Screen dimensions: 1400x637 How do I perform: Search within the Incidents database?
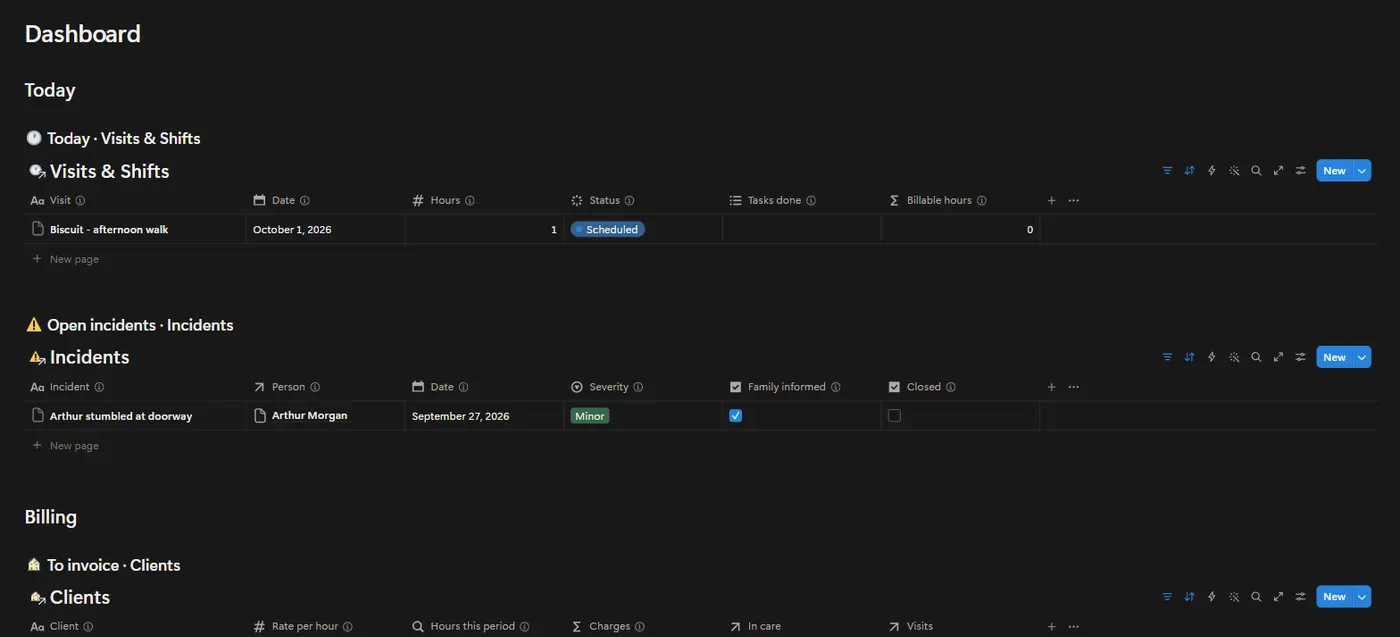click(x=1256, y=357)
